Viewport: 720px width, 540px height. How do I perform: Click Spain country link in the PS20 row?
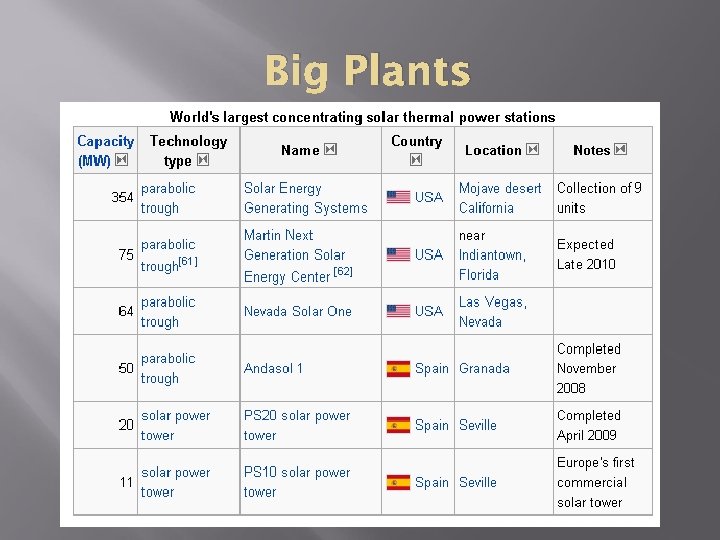(x=432, y=426)
